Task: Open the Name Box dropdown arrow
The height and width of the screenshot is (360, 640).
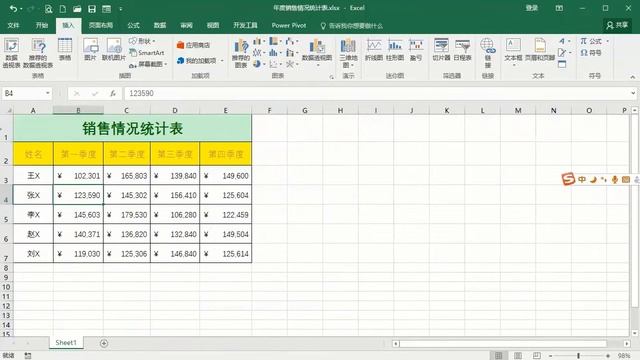Action: [48, 93]
